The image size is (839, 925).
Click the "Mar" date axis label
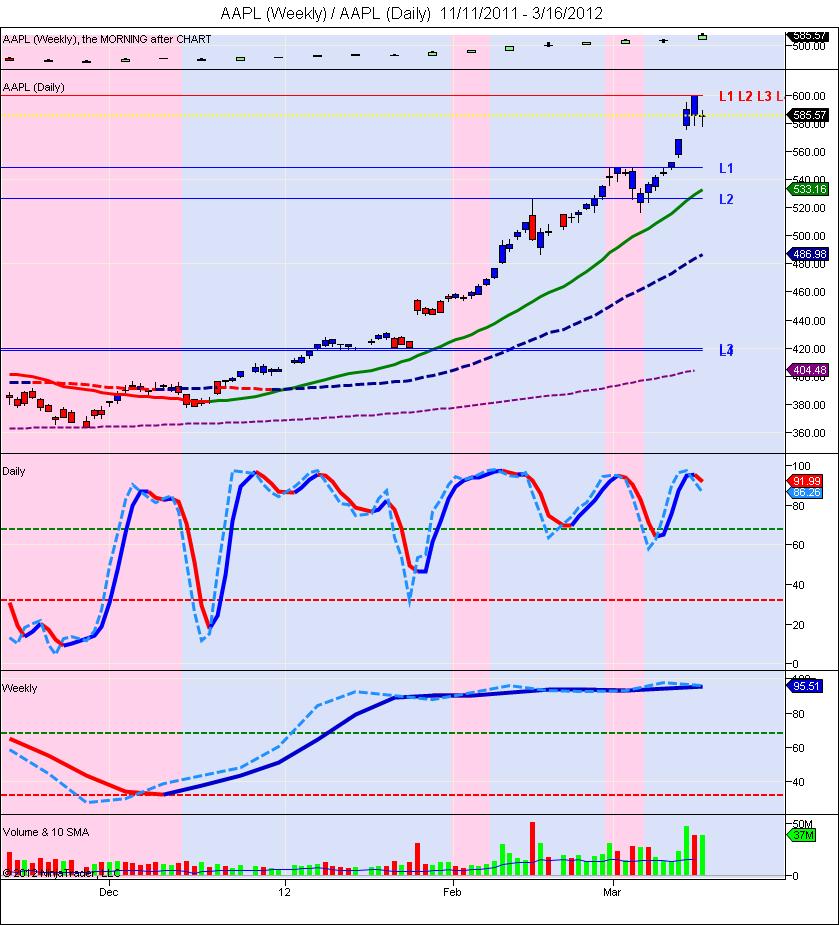coord(612,892)
